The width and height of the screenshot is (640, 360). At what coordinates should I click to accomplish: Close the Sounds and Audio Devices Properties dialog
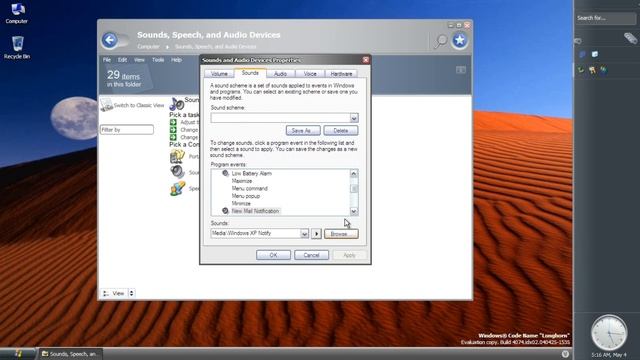(366, 60)
